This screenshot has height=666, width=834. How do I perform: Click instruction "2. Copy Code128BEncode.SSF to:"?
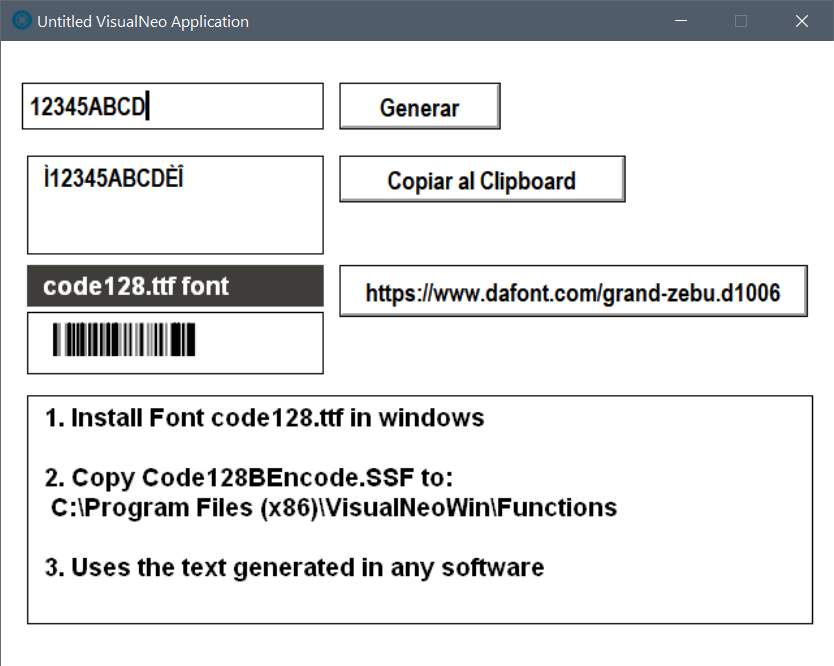249,478
